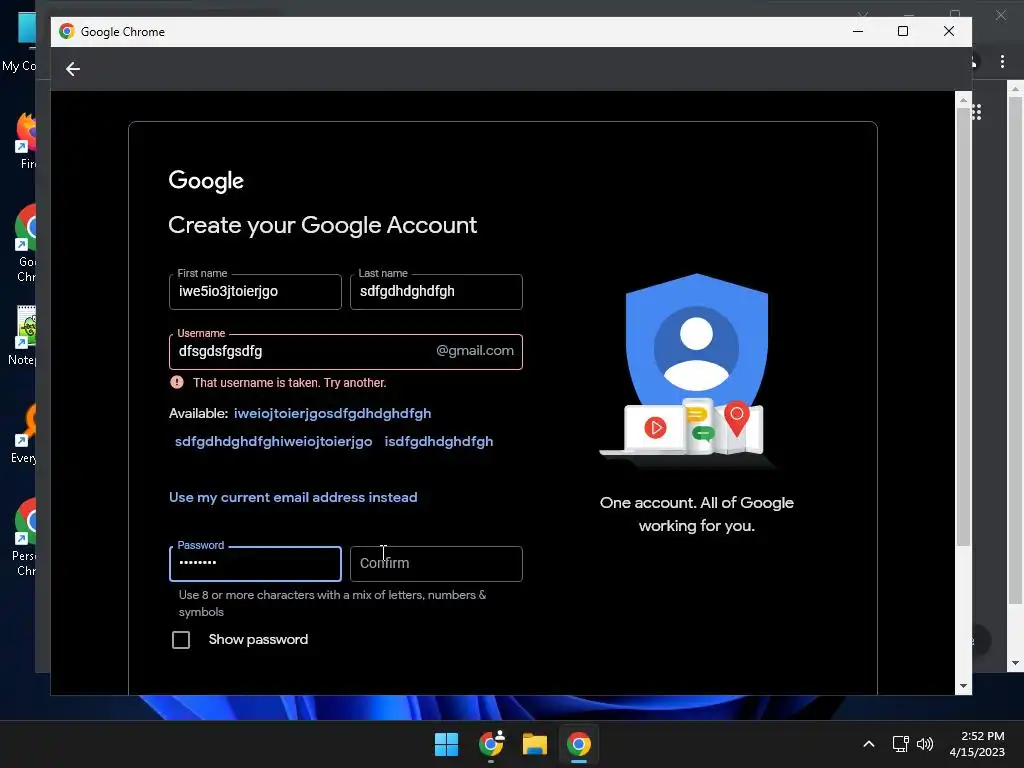The height and width of the screenshot is (768, 1024).
Task: Open the Windows Start menu
Action: (447, 744)
